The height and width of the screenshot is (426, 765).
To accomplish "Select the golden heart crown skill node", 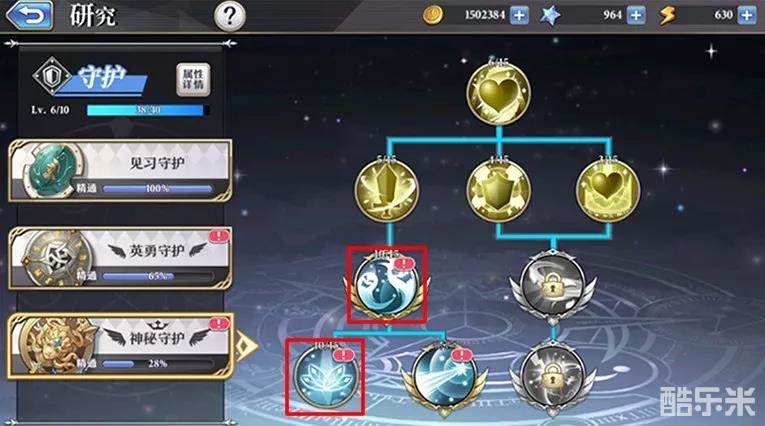I will (x=608, y=189).
